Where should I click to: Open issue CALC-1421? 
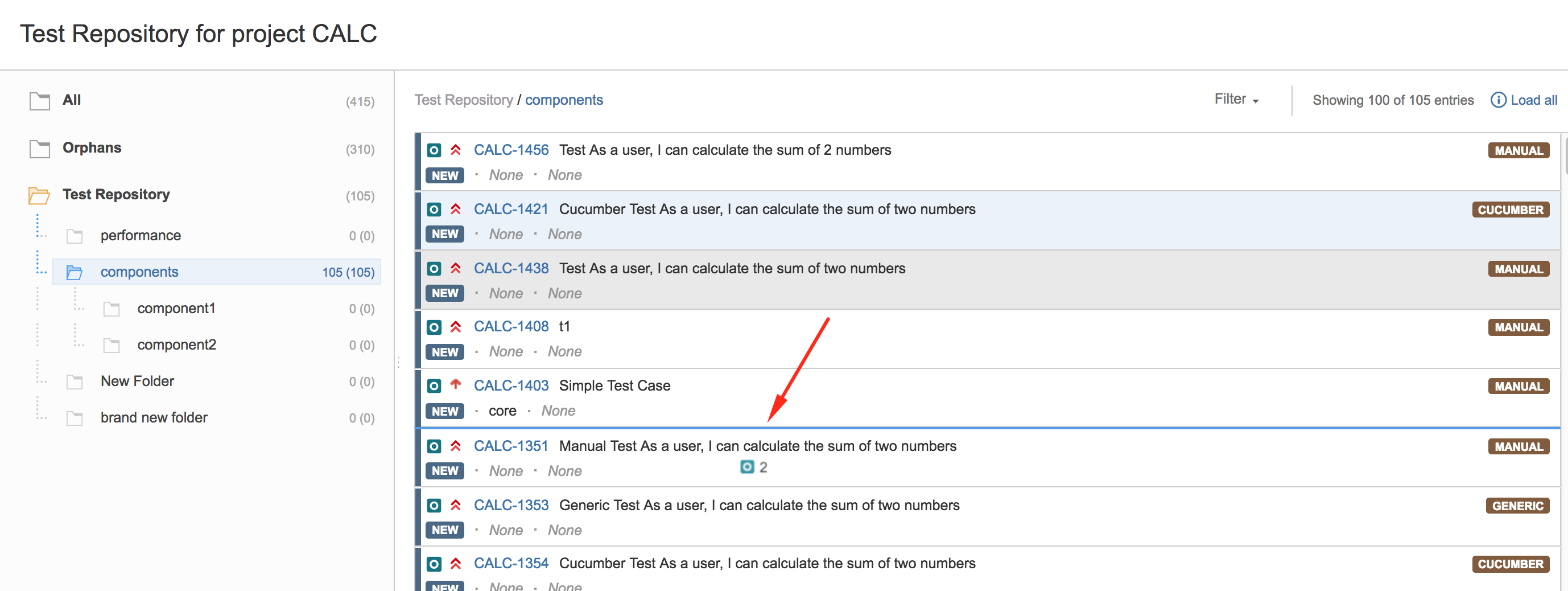click(511, 209)
